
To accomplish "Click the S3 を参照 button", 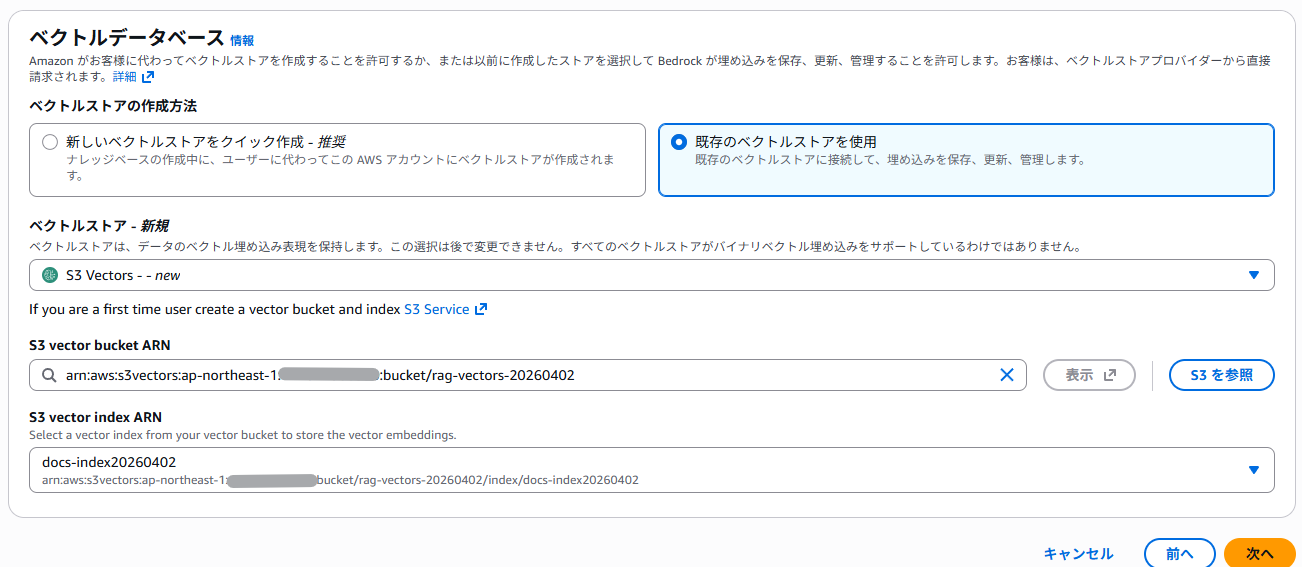I will [x=1221, y=375].
